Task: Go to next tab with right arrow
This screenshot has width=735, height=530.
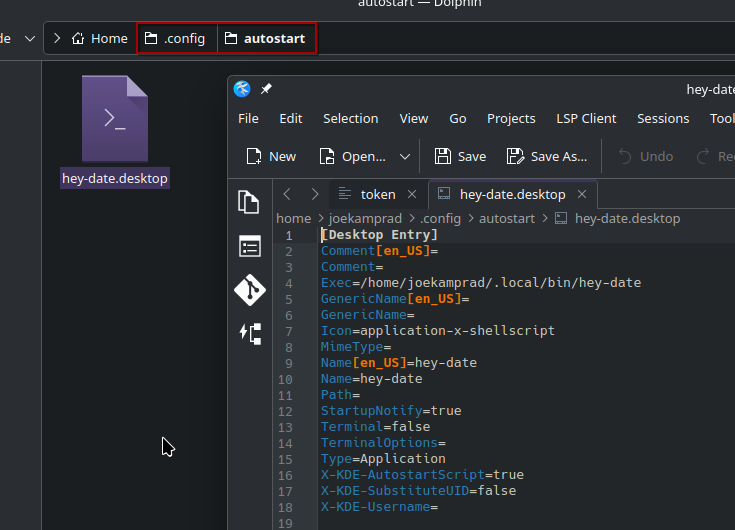Action: click(x=315, y=194)
